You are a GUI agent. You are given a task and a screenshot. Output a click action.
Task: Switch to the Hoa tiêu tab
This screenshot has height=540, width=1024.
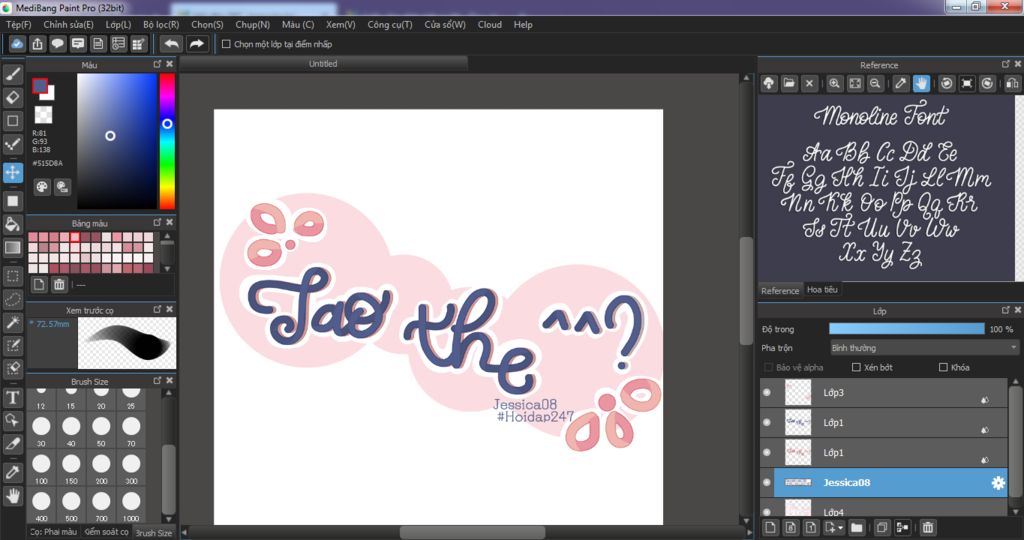[822, 289]
